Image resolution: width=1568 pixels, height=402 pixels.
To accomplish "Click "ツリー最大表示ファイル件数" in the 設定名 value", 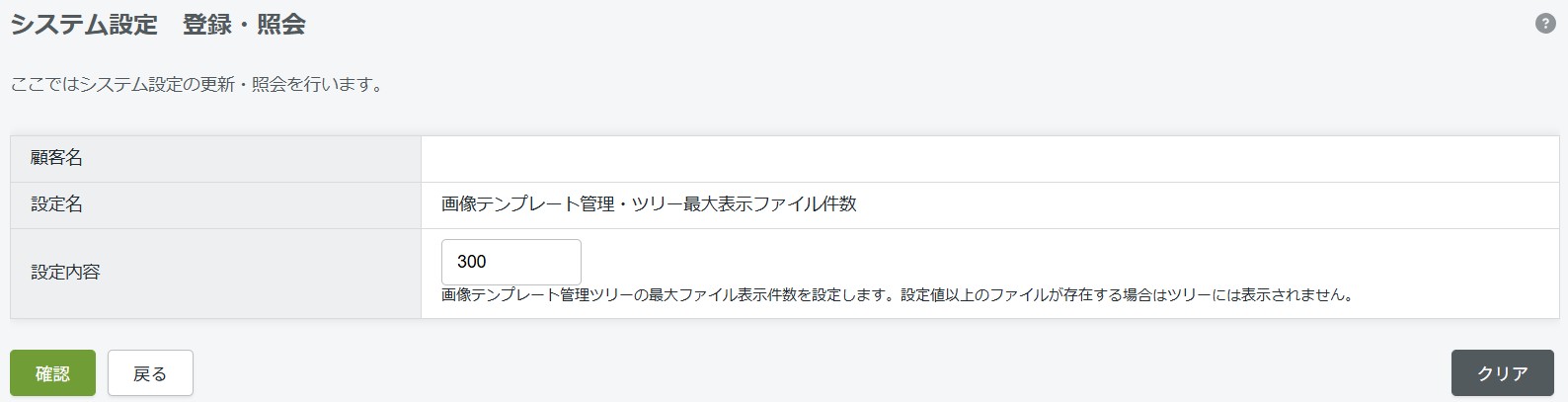I will point(751,204).
